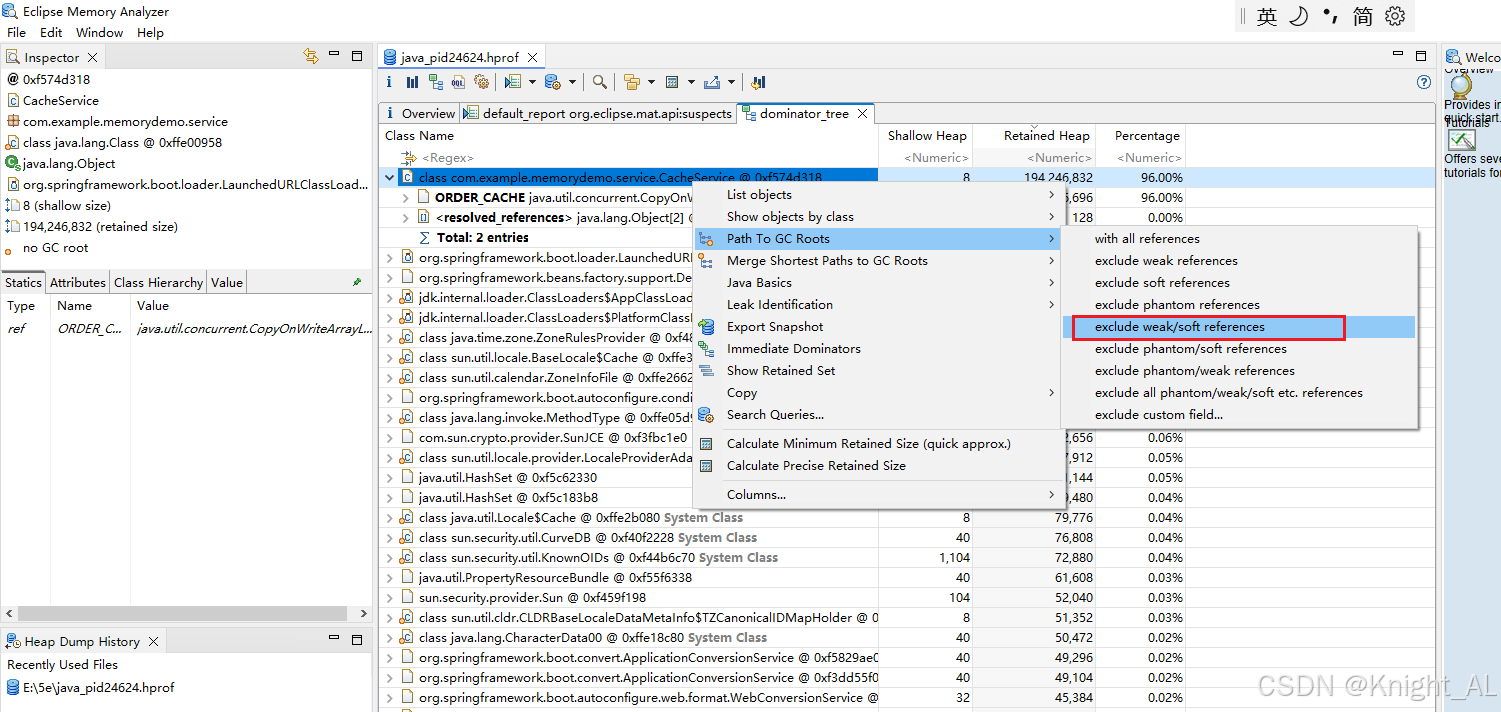Click the database icon beside java_pid24624.hprof file entry

point(13,687)
